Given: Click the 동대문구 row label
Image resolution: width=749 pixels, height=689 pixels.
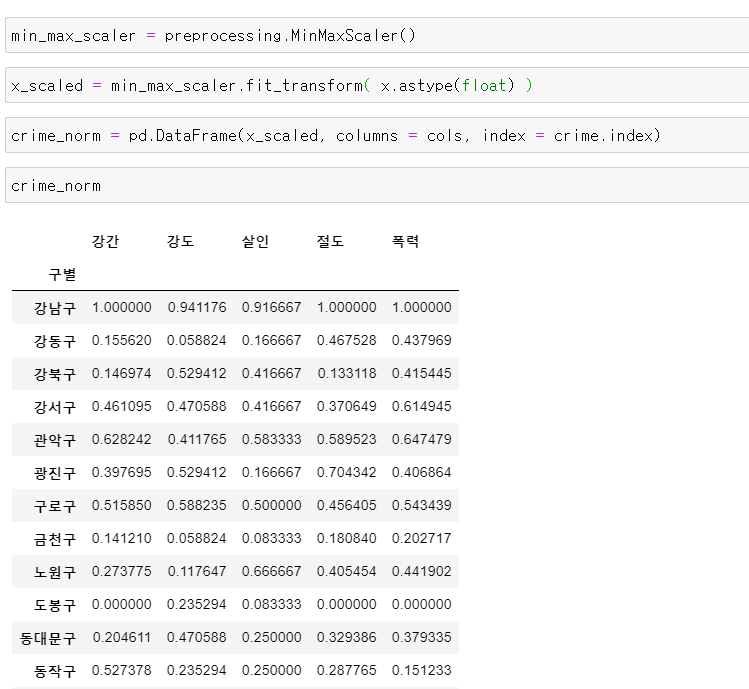Looking at the screenshot, I should [48, 637].
